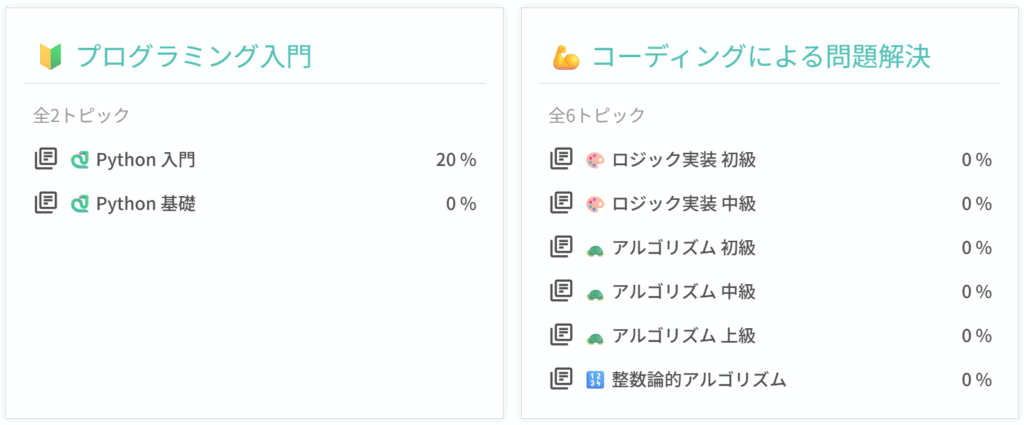Click the 0 % progress for アルゴリズム 上級
This screenshot has height=425, width=1024.
pos(976,336)
